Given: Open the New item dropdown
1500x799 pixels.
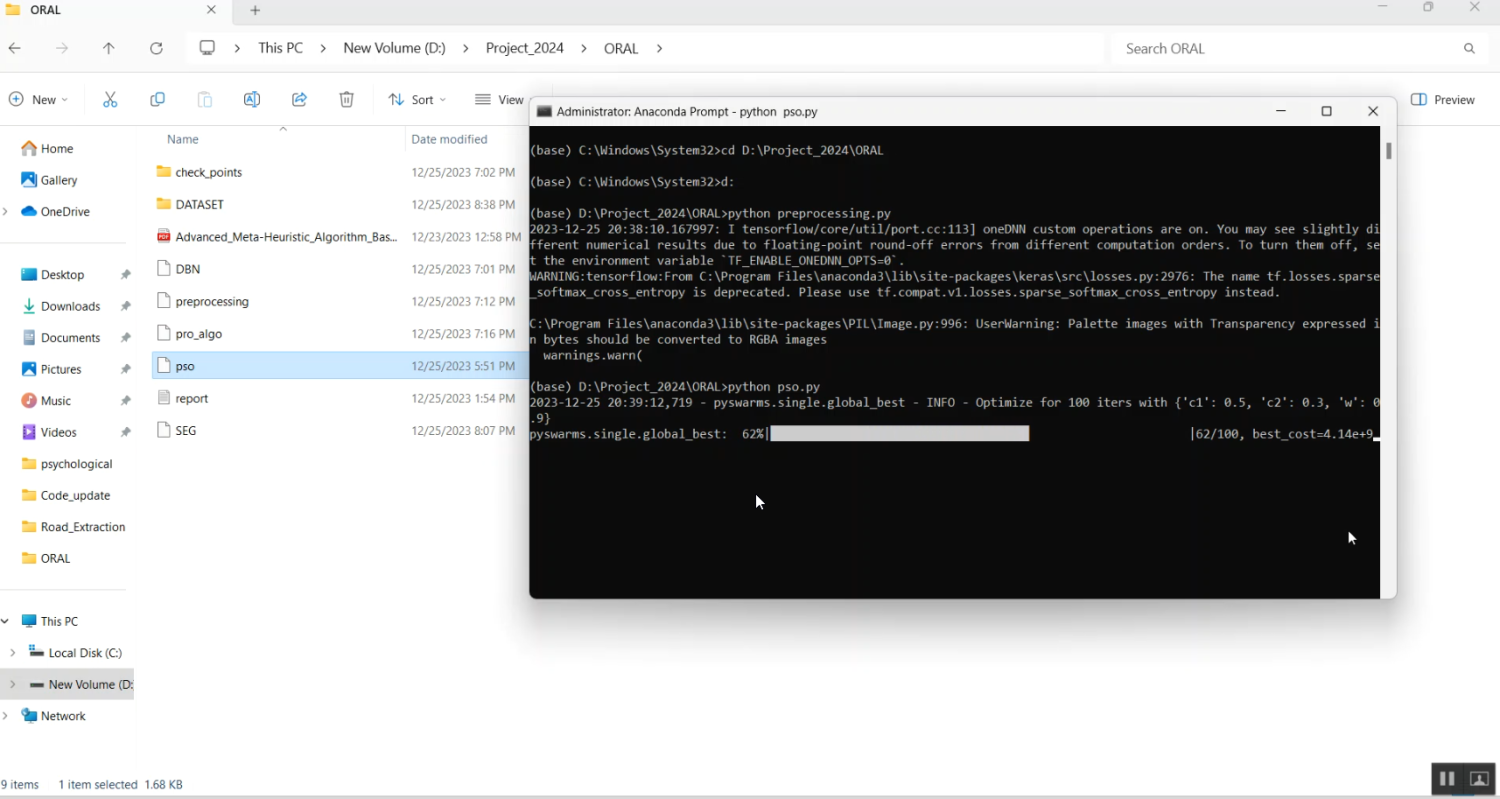Looking at the screenshot, I should (39, 100).
